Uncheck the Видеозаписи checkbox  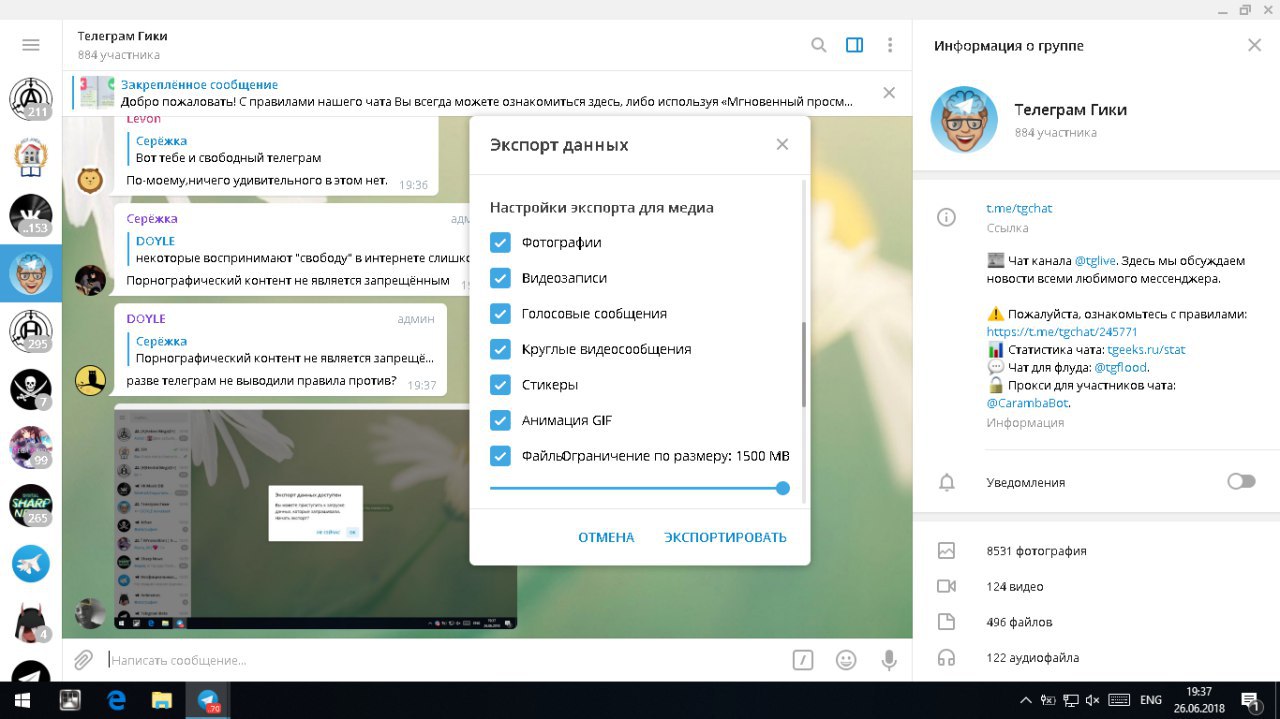click(500, 278)
